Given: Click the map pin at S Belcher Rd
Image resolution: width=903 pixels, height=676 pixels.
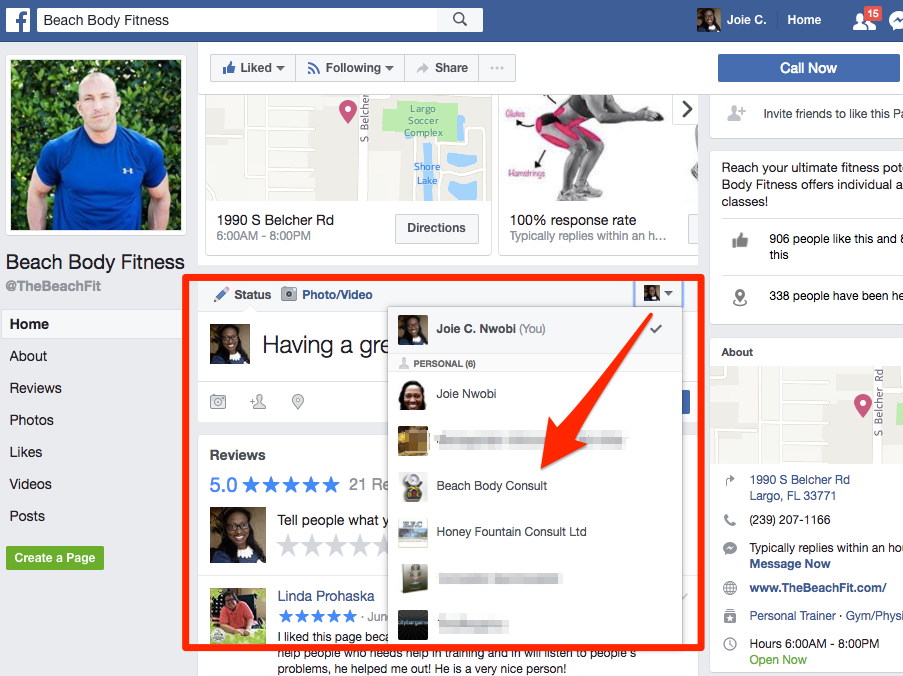Looking at the screenshot, I should (347, 111).
